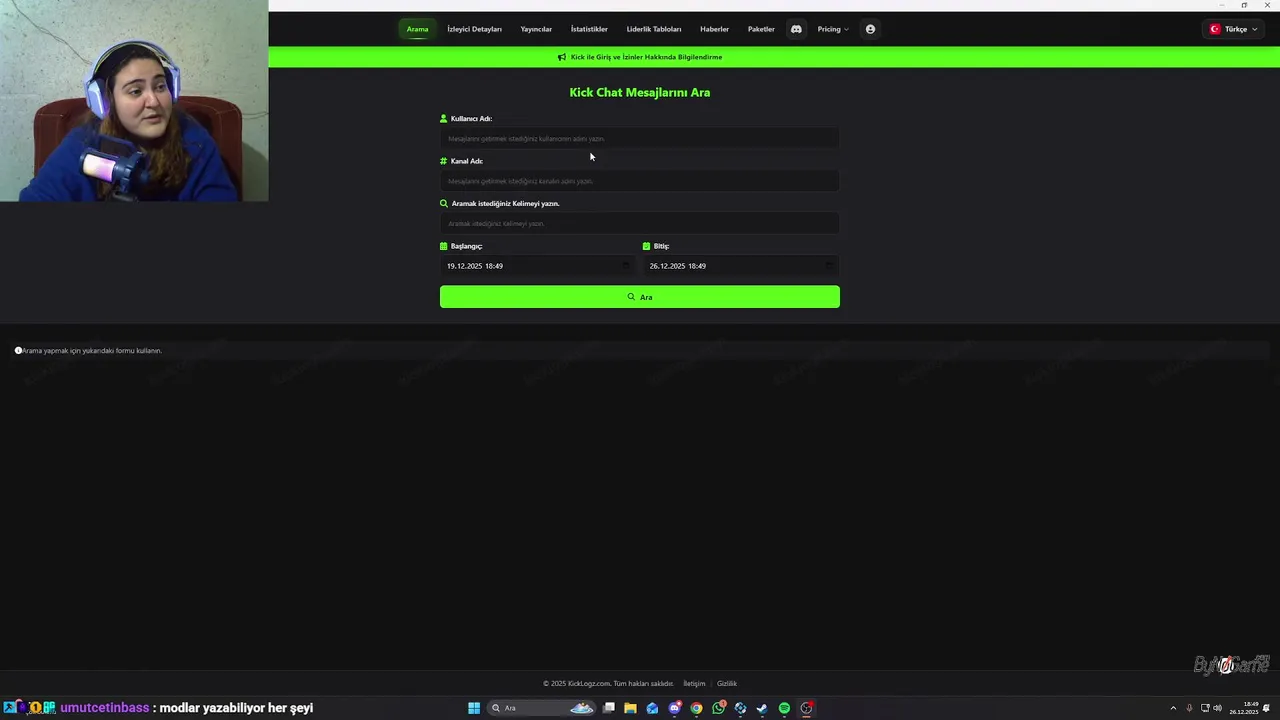The width and height of the screenshot is (1280, 720).
Task: Open the volume control in the system tray
Action: point(1218,708)
